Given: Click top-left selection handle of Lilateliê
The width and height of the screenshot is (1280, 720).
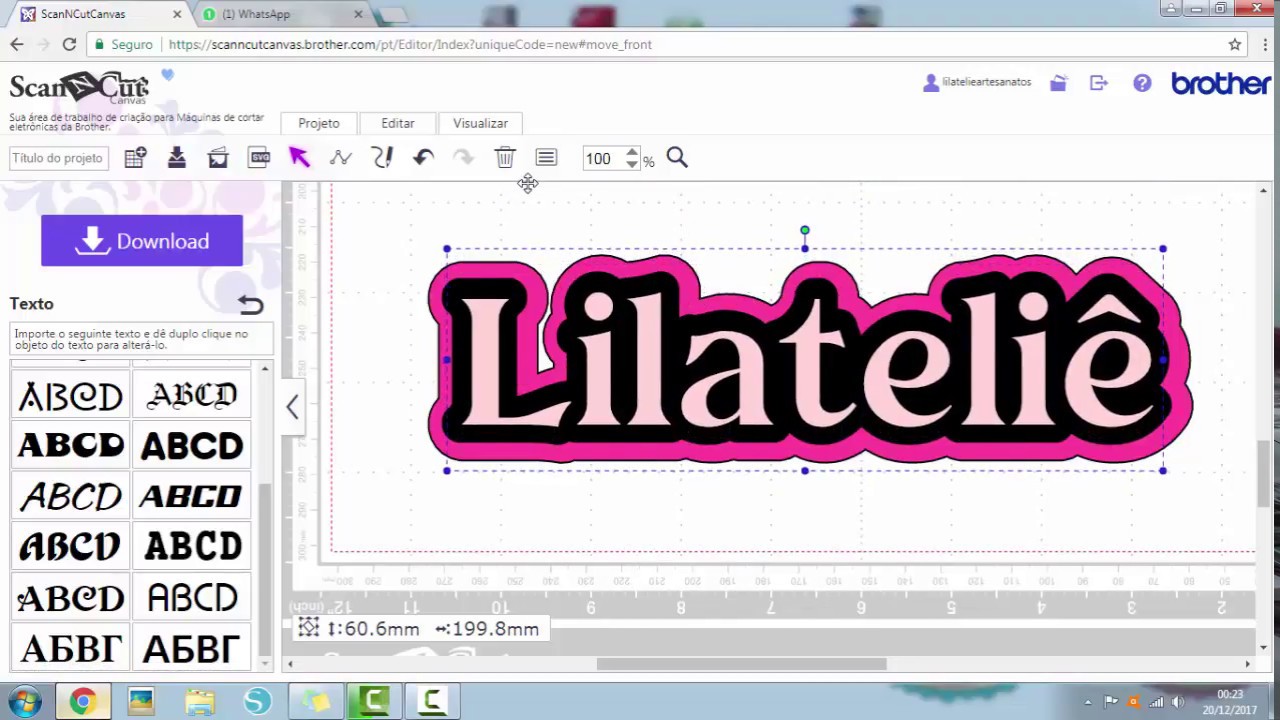Looking at the screenshot, I should [447, 249].
